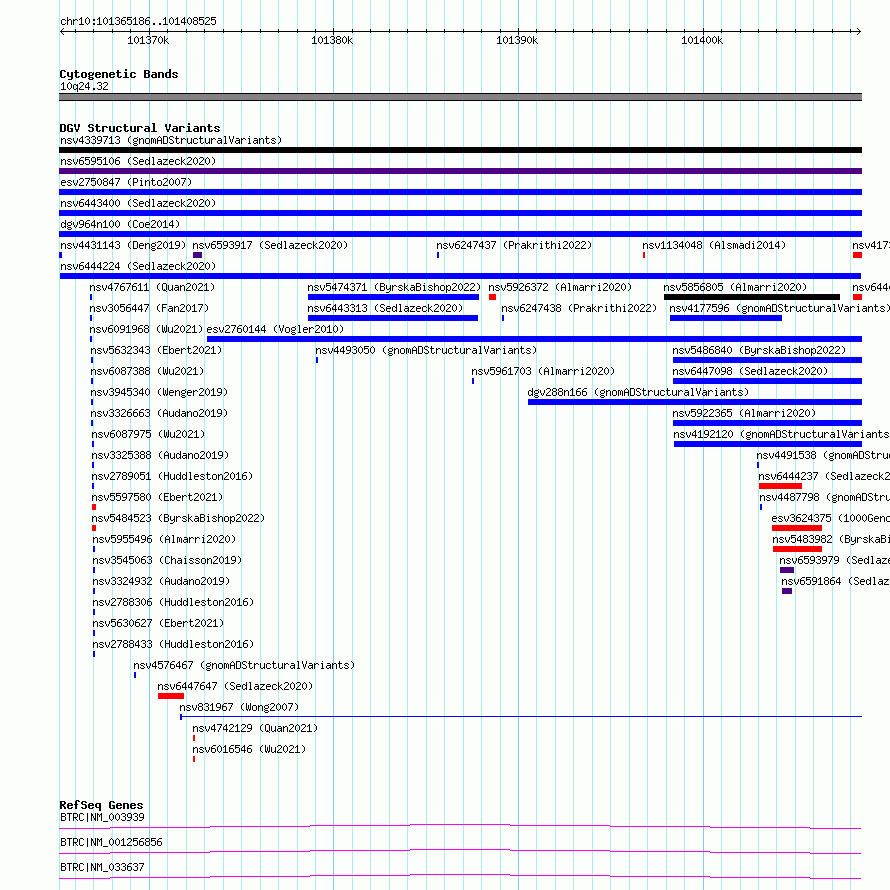This screenshot has height=890, width=890.
Task: Click the nsv4339713 gnomADStructuralVariants label
Action: pyautogui.click(x=171, y=140)
